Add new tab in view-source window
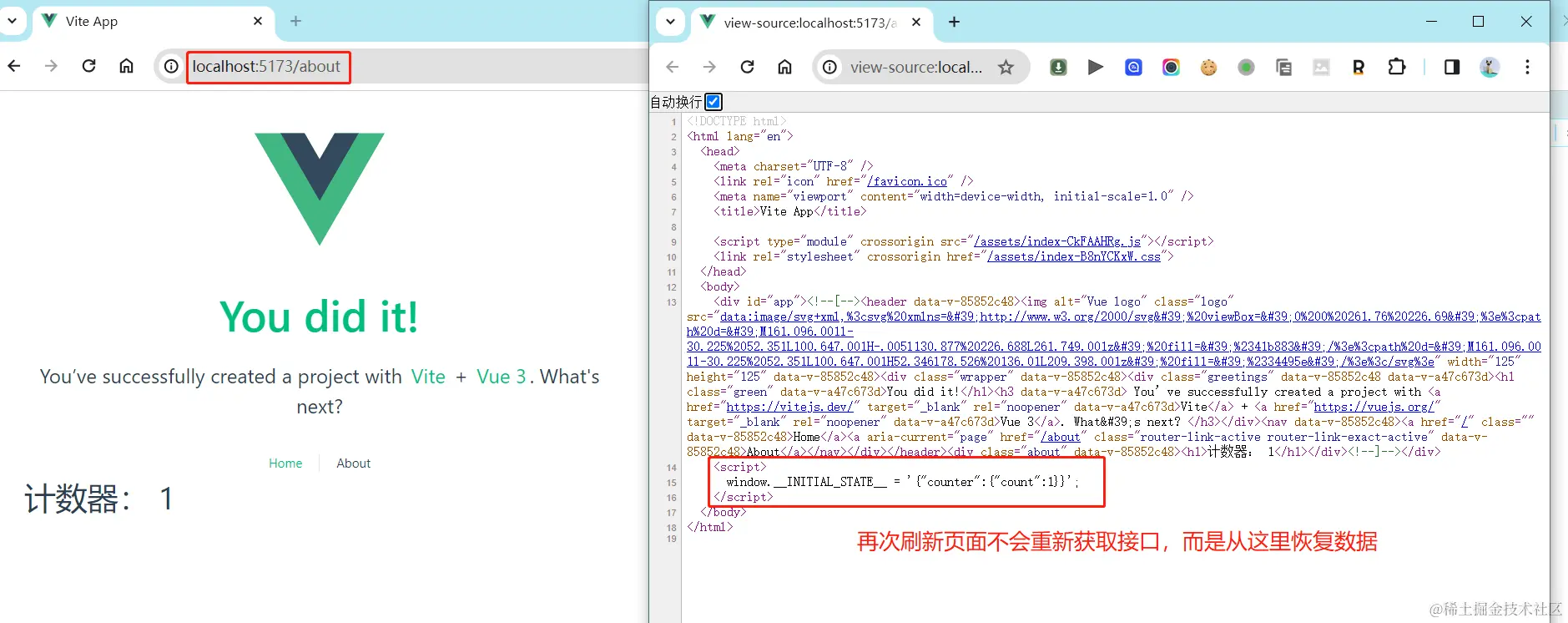The height and width of the screenshot is (623, 1568). (955, 23)
